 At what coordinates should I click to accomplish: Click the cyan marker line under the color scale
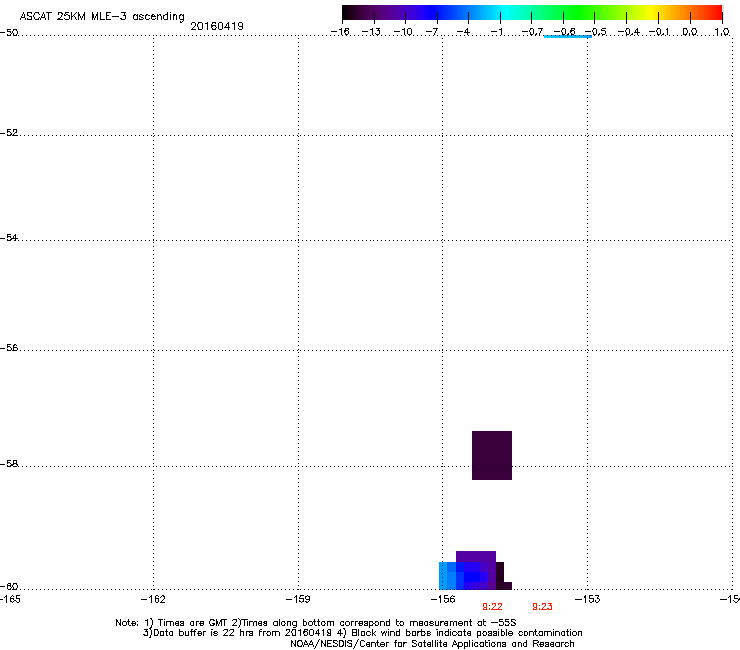coord(567,36)
